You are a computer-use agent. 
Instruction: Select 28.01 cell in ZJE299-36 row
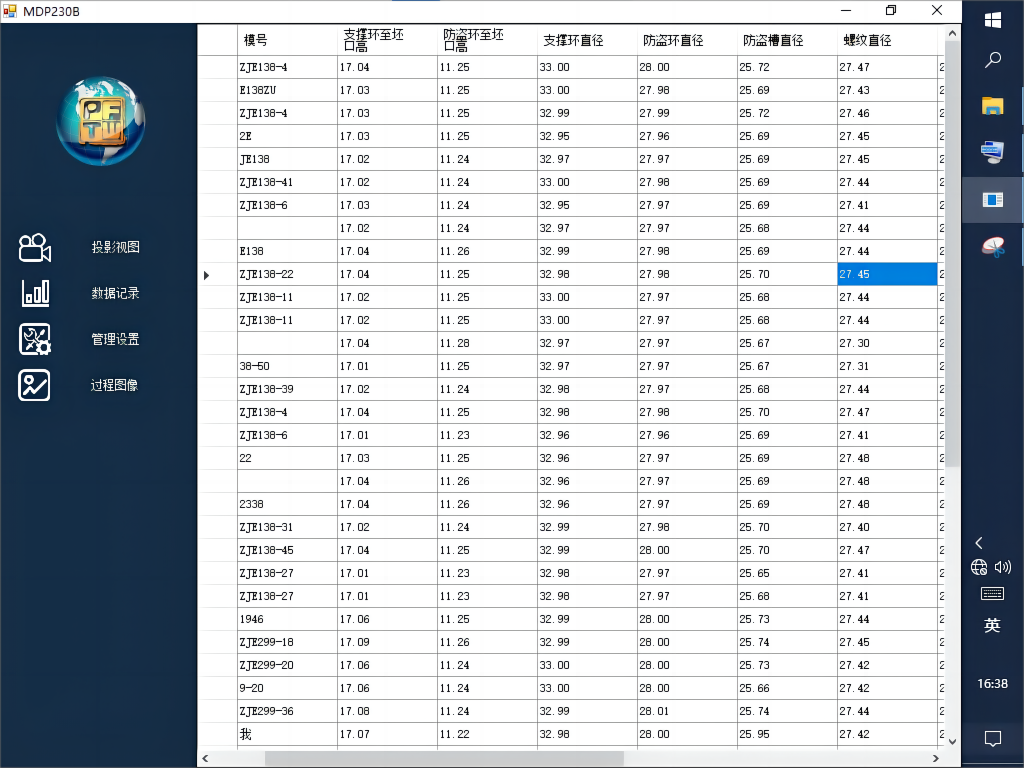pyautogui.click(x=687, y=711)
